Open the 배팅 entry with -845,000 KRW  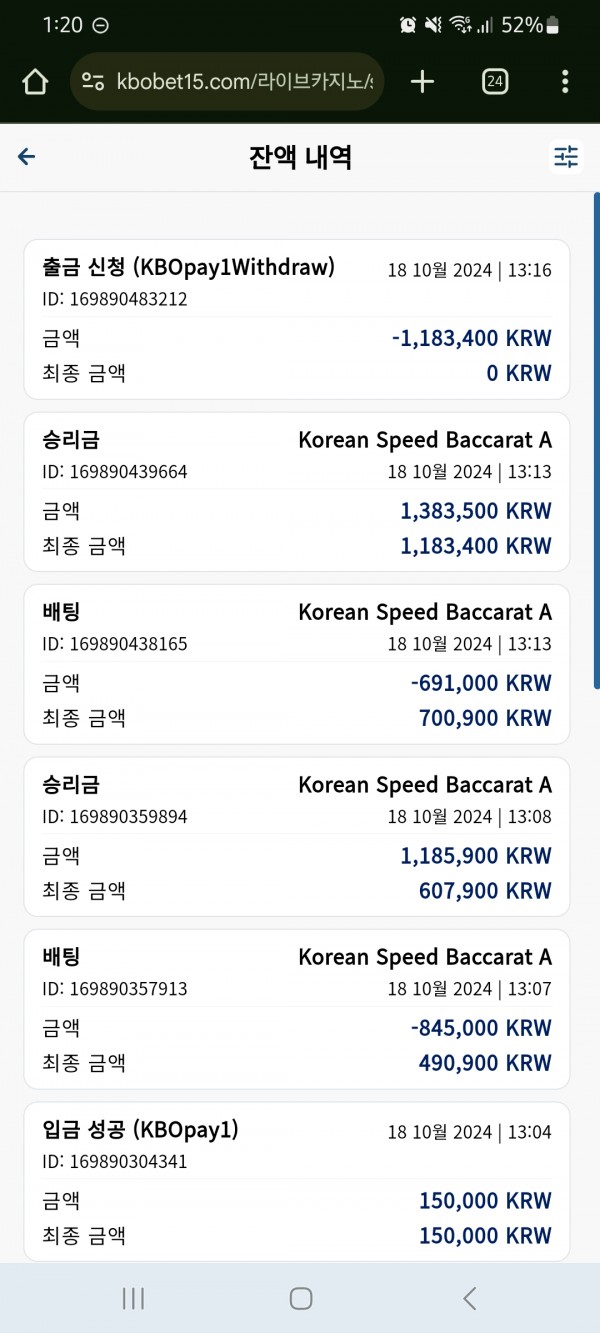[297, 1009]
